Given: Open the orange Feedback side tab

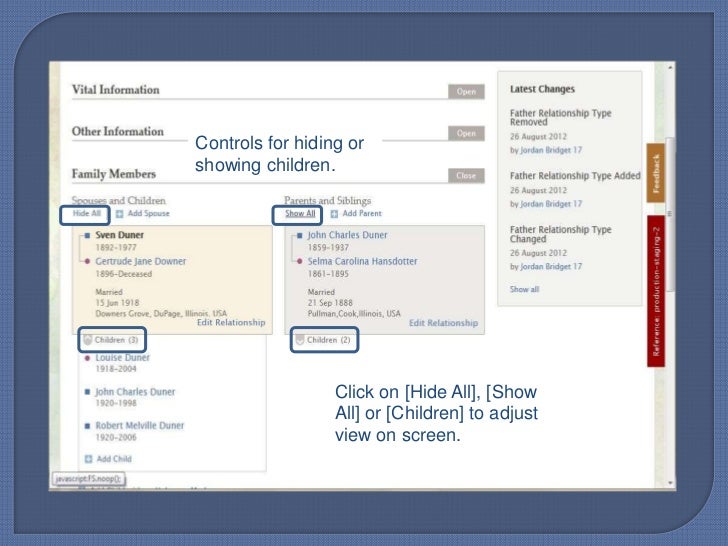Looking at the screenshot, I should [x=656, y=173].
